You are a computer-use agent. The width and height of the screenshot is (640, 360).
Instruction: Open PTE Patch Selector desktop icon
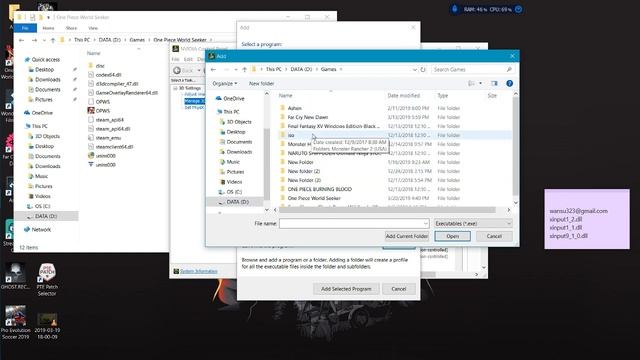(x=47, y=280)
